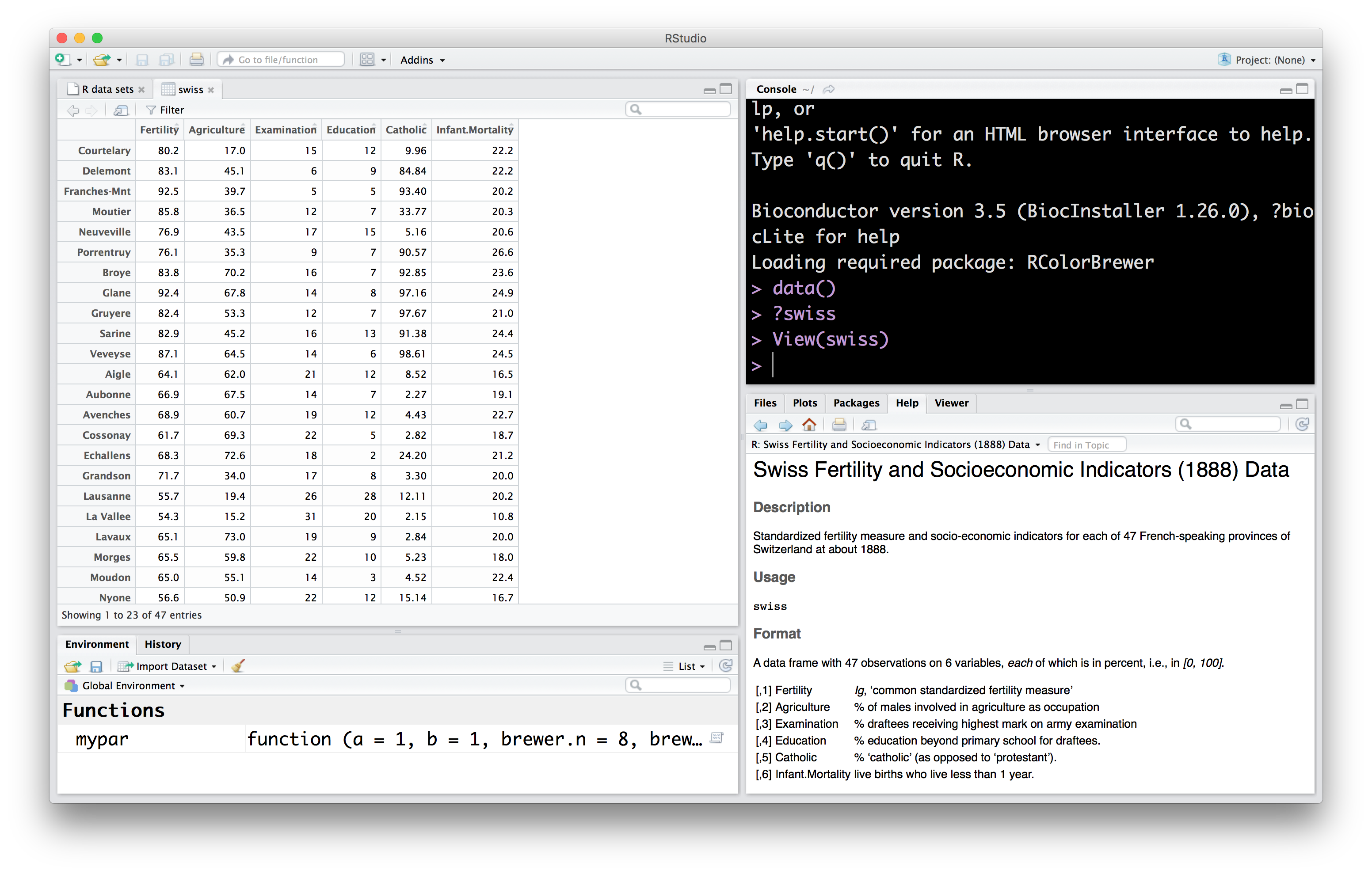Click the back arrow in data viewer
Viewport: 1372px width, 874px height.
[x=72, y=110]
